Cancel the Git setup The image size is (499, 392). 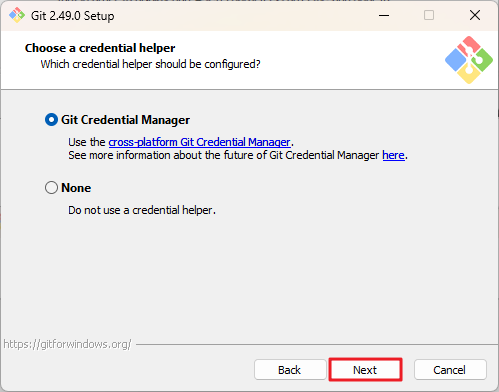(x=450, y=370)
